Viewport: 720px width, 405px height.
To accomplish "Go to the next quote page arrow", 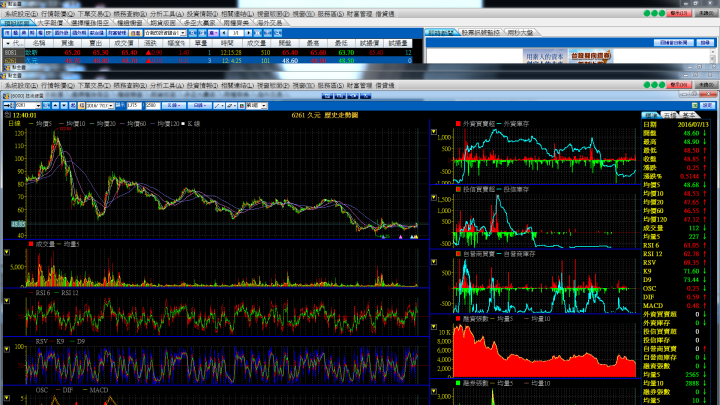I will [x=248, y=33].
